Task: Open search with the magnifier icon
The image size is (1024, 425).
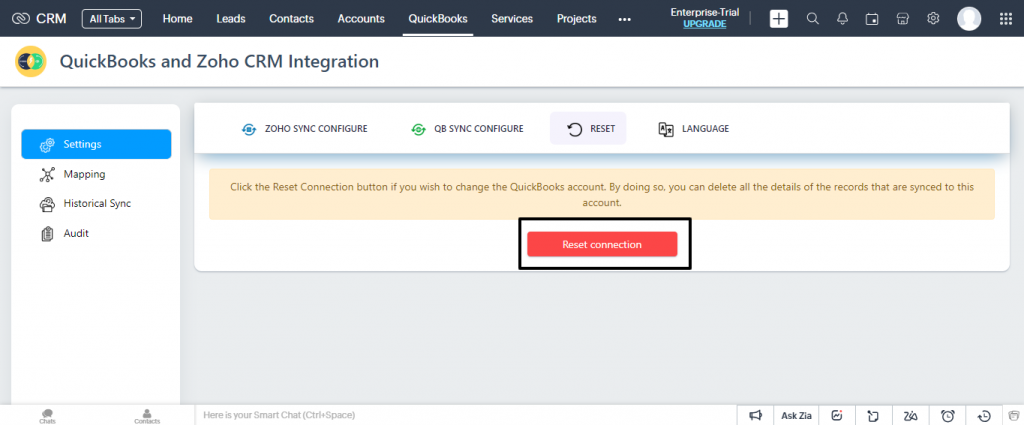Action: (x=812, y=18)
